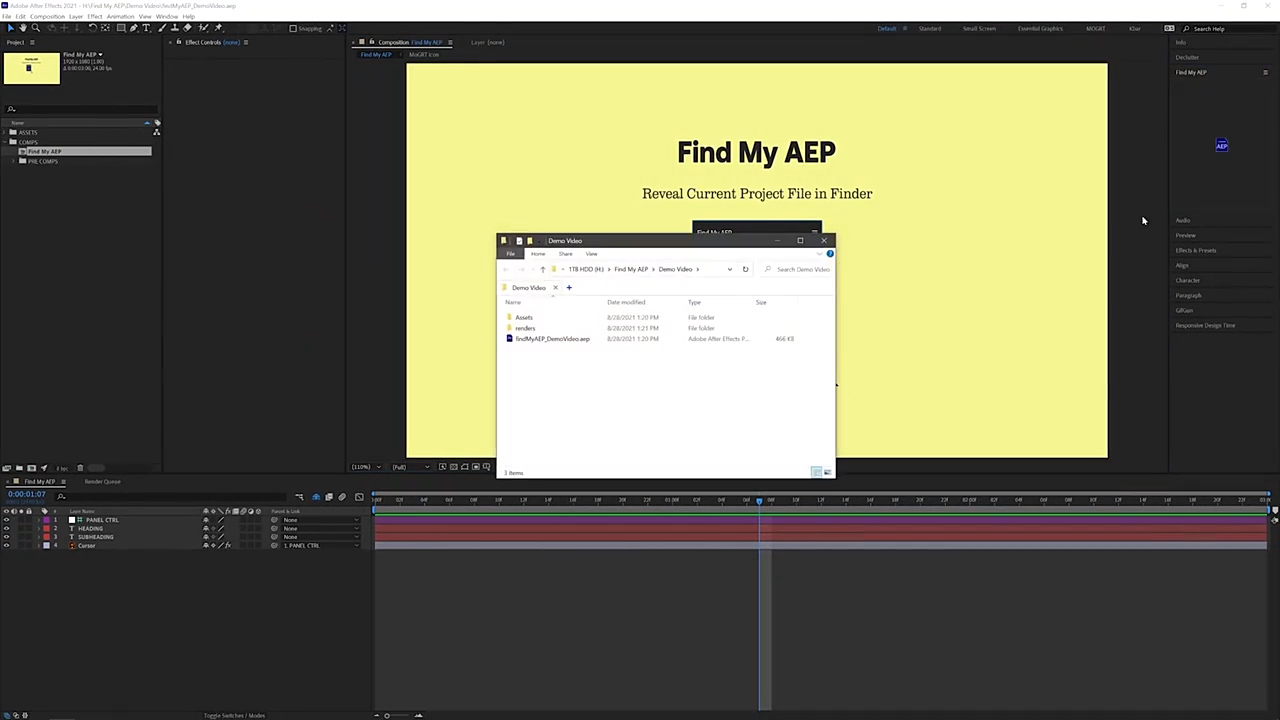Expand the ASSETS folder in Project panel

[4, 132]
